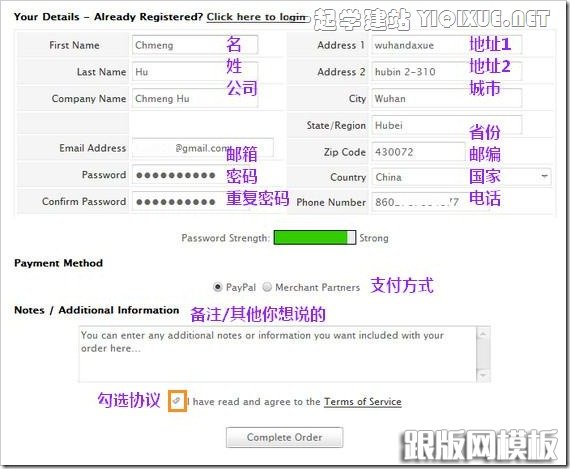Click the Address 2 input field
Viewport: 570px width, 469px height.
click(x=447, y=72)
